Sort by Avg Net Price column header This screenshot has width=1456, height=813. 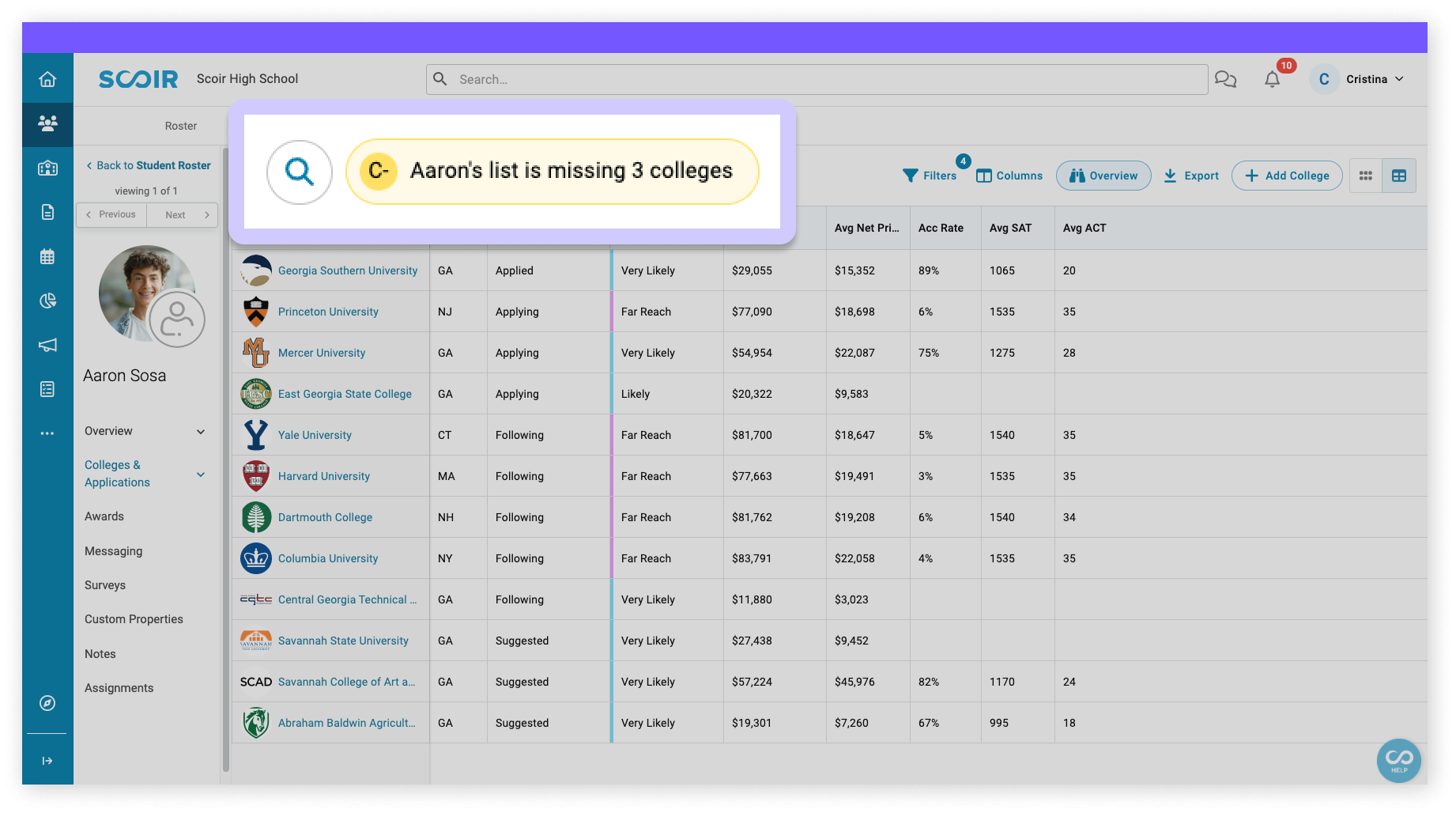(x=867, y=228)
